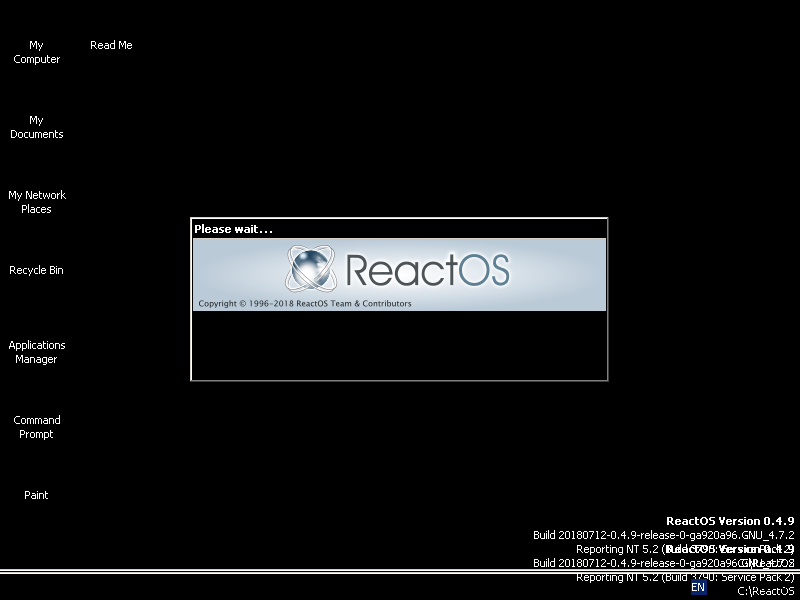Select the Recycle Bin label text
This screenshot has width=800, height=600.
pyautogui.click(x=36, y=270)
